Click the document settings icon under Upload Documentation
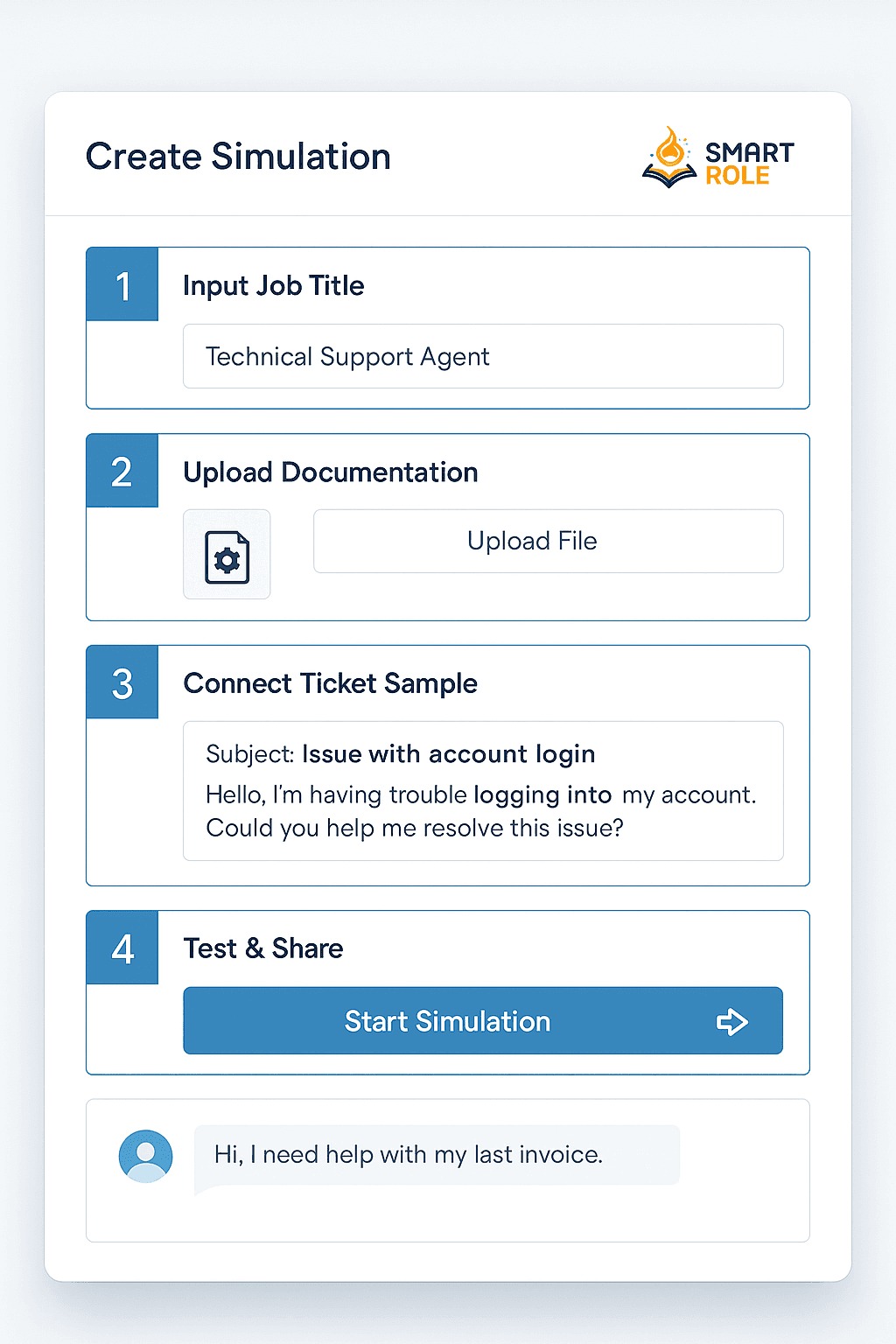Screen dimensions: 896x1344 point(227,555)
